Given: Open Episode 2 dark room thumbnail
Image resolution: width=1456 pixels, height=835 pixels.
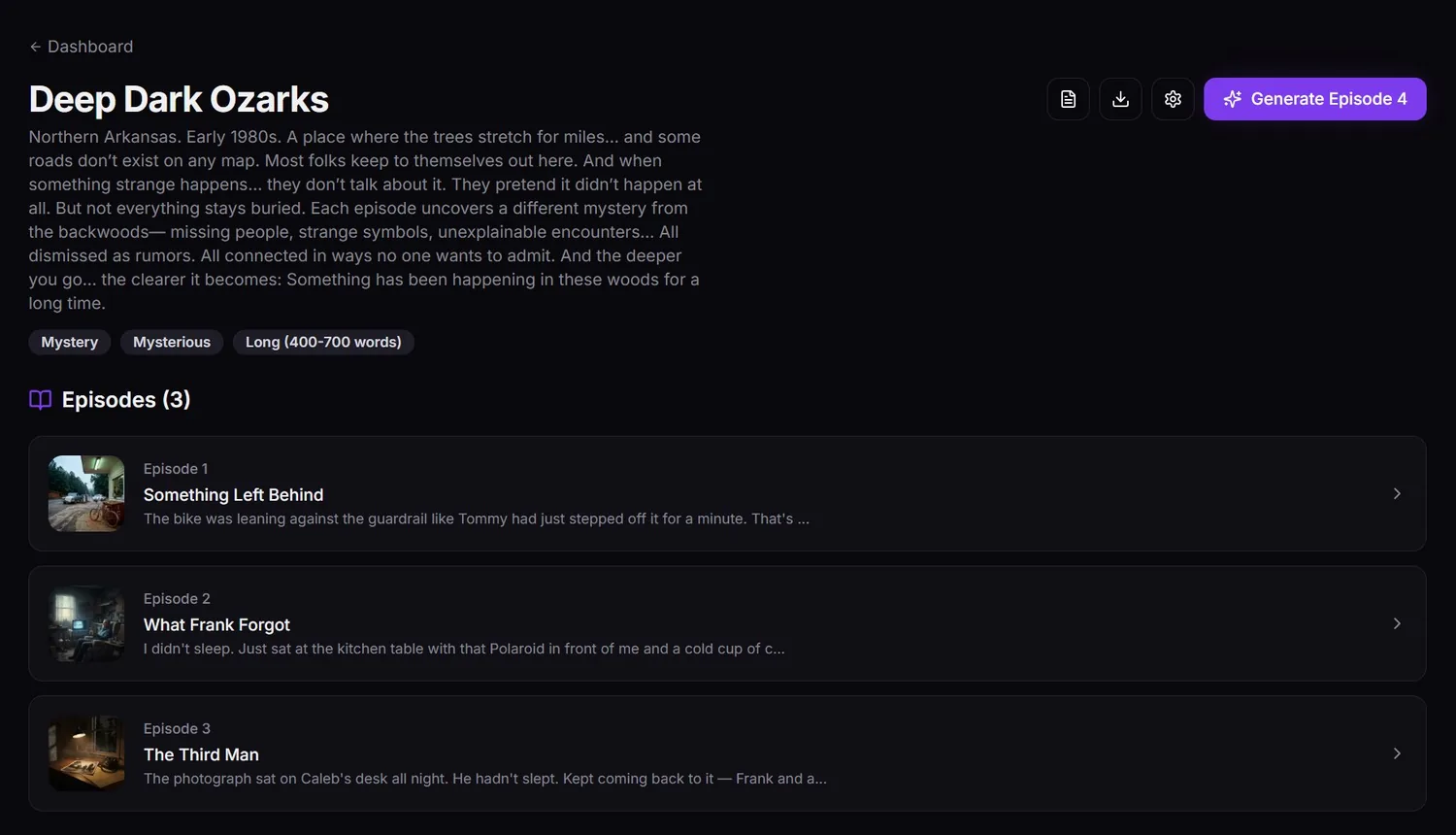Looking at the screenshot, I should point(86,623).
